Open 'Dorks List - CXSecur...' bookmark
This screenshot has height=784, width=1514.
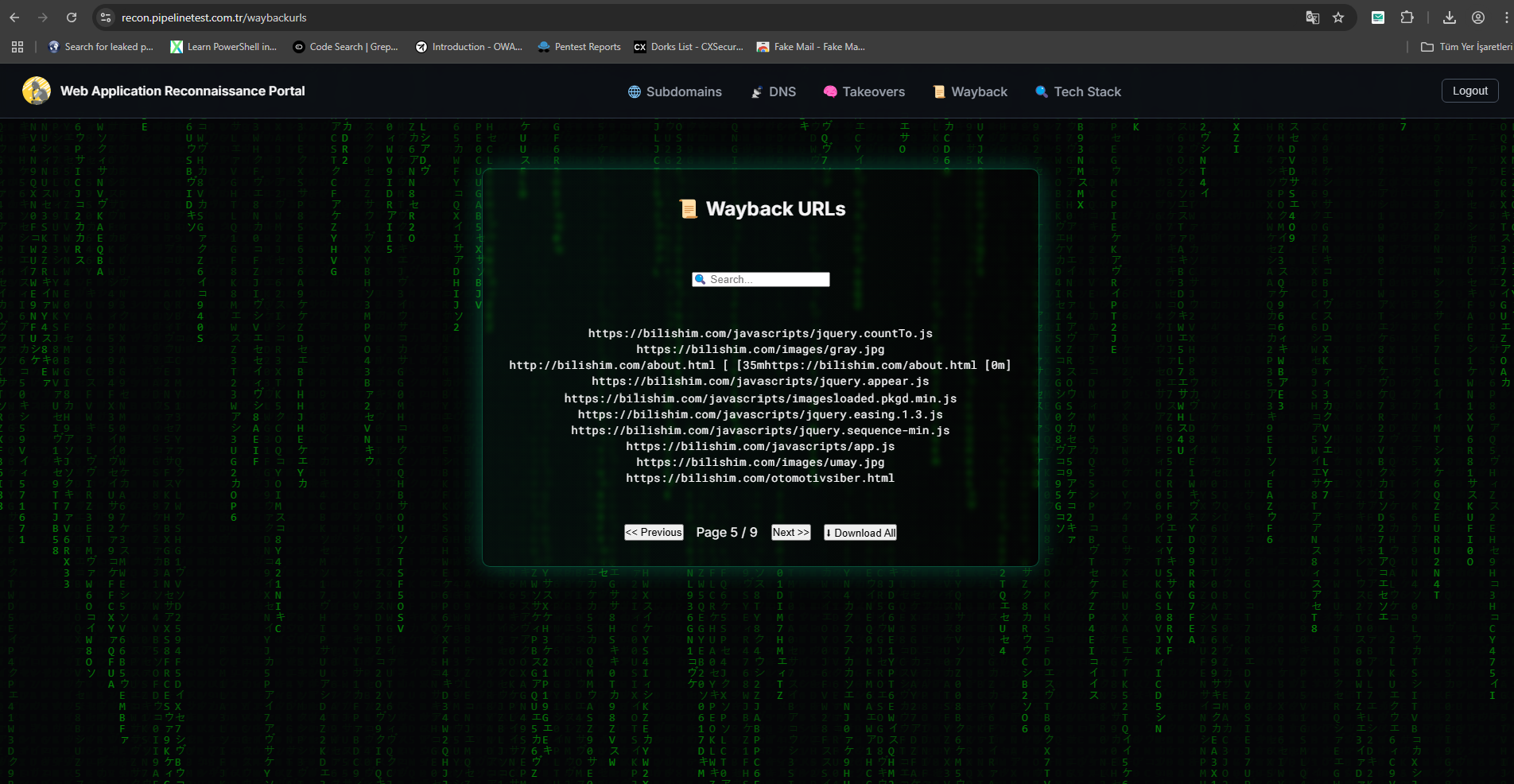pos(689,47)
